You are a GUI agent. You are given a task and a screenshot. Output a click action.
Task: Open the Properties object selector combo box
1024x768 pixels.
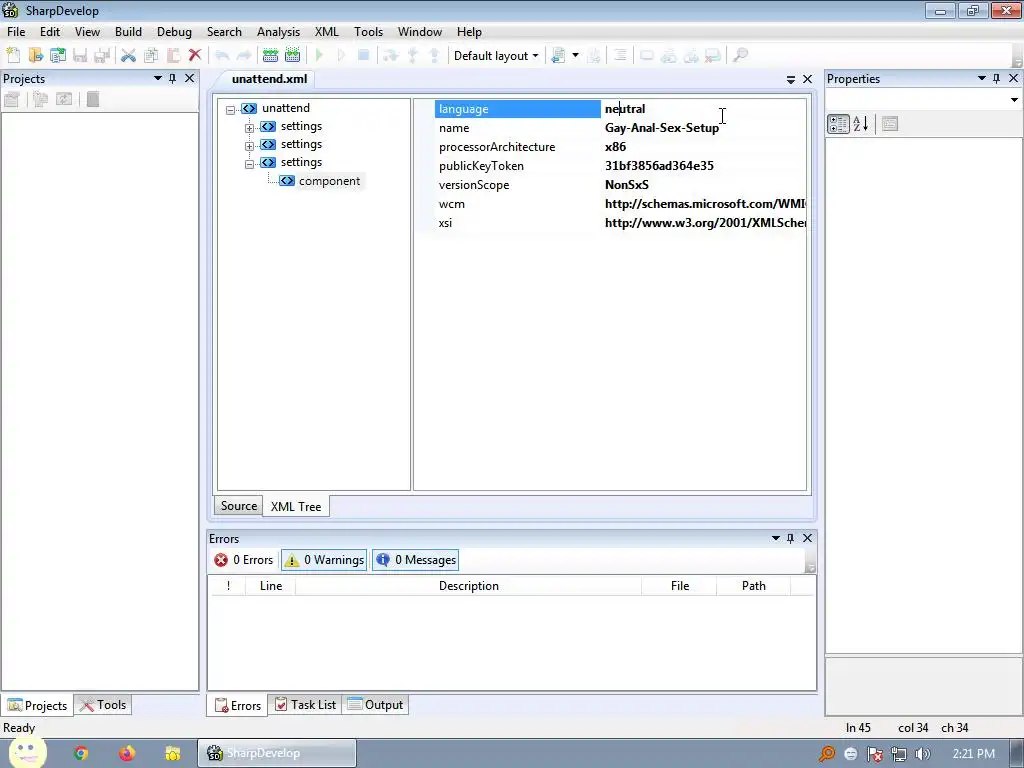click(923, 100)
